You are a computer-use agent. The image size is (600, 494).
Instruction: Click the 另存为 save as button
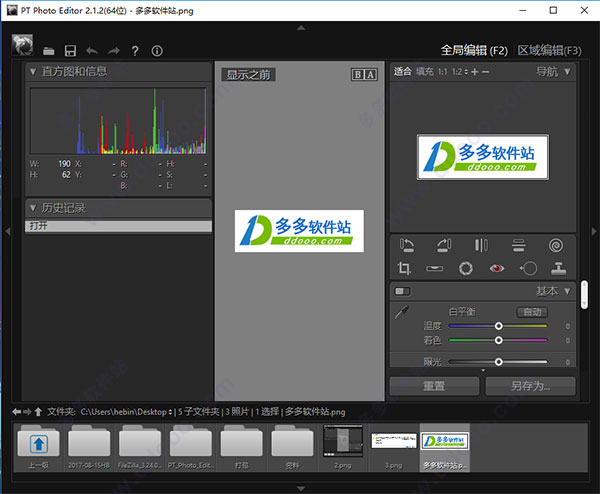pos(530,386)
